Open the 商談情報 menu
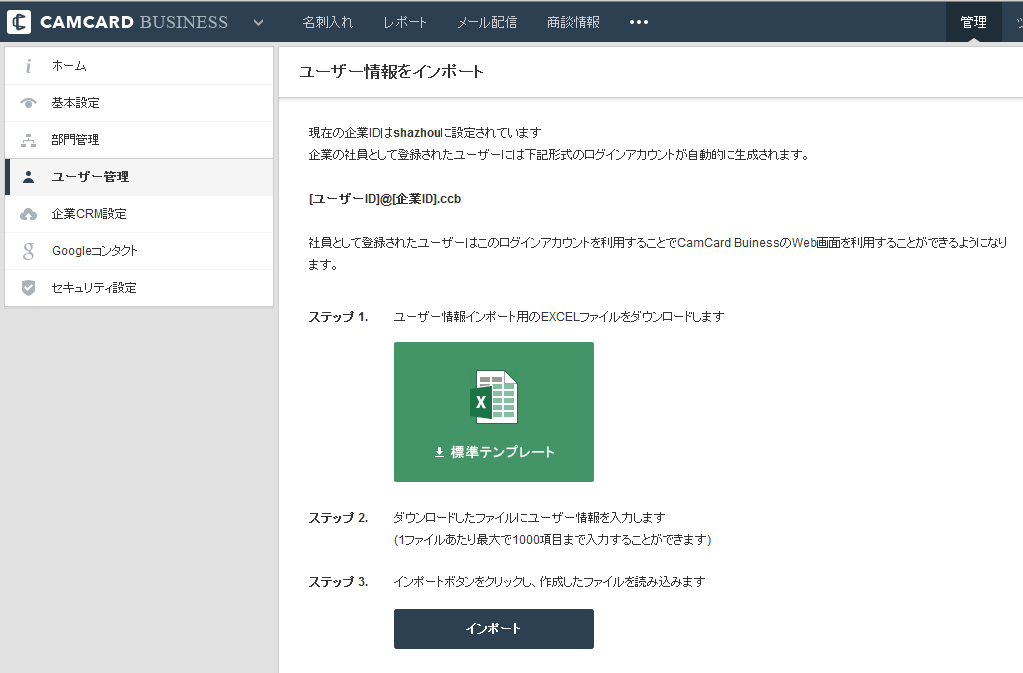The image size is (1023, 673). [573, 22]
